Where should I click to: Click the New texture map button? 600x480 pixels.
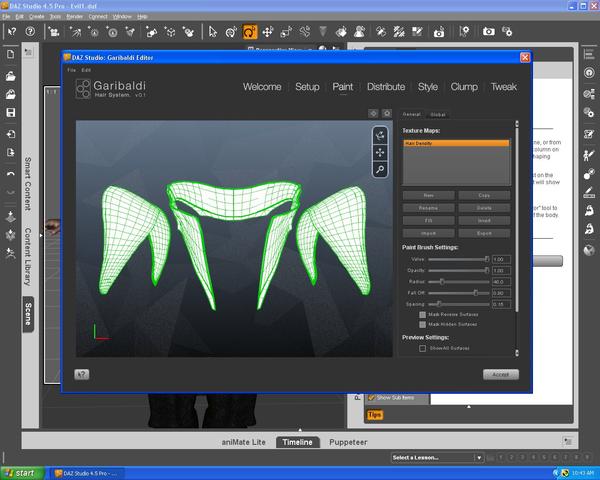(x=429, y=196)
